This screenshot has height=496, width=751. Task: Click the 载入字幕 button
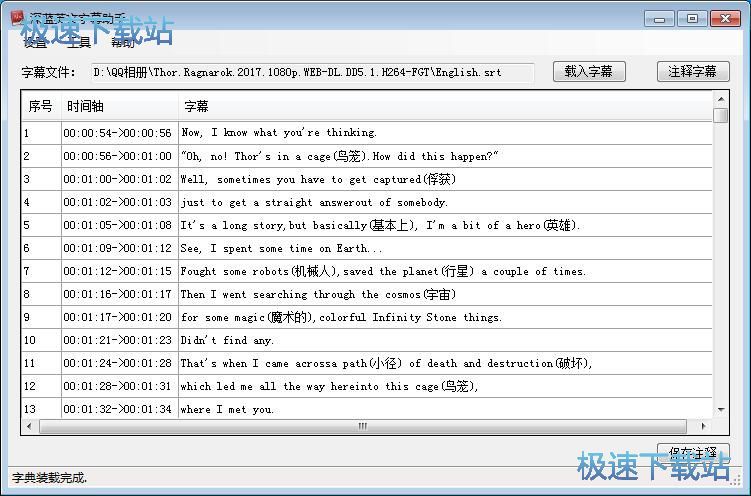(x=589, y=72)
